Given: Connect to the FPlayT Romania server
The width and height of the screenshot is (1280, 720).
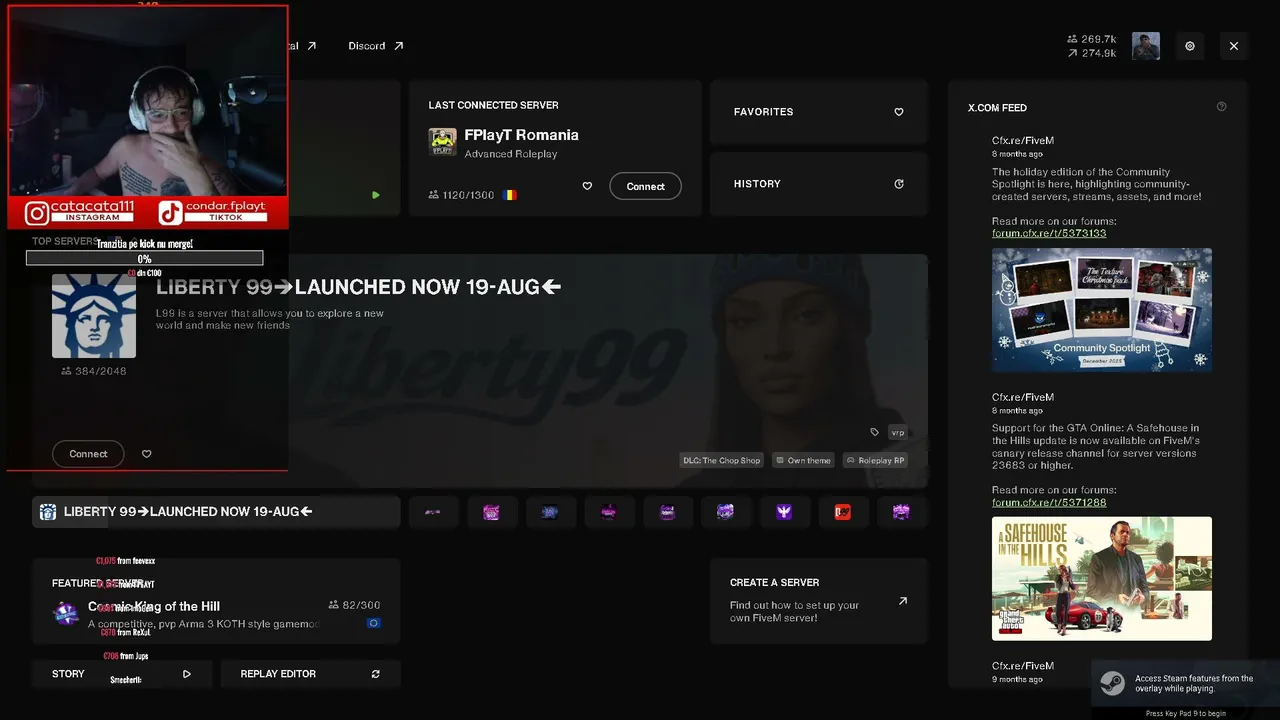Looking at the screenshot, I should 645,186.
